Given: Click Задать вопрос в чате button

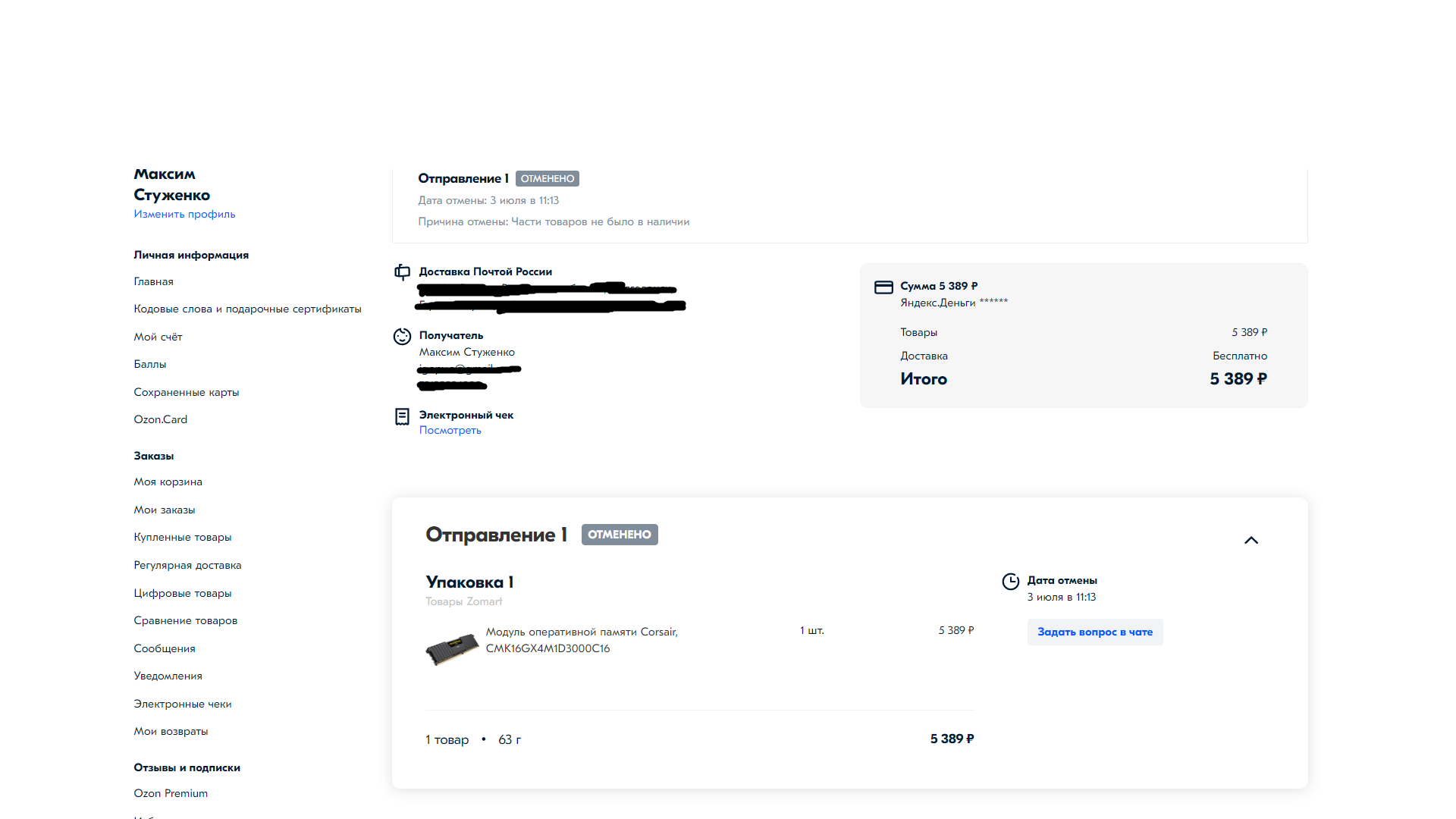Looking at the screenshot, I should [x=1095, y=631].
